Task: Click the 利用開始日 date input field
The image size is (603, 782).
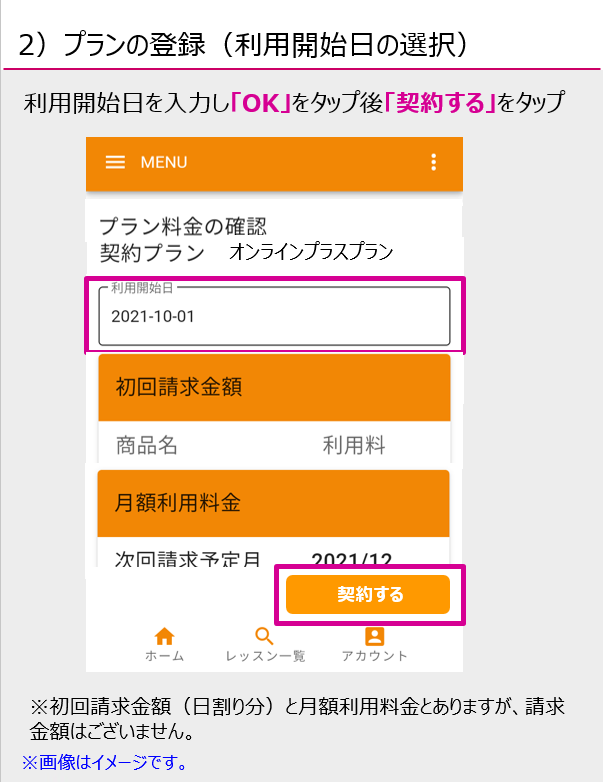Action: click(x=274, y=316)
